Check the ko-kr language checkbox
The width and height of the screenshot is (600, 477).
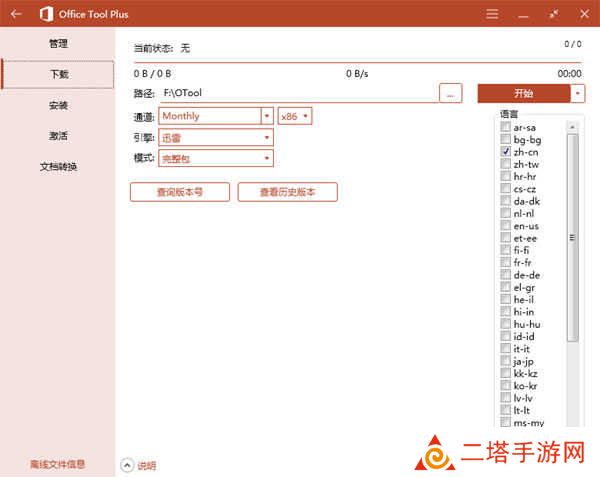[505, 385]
